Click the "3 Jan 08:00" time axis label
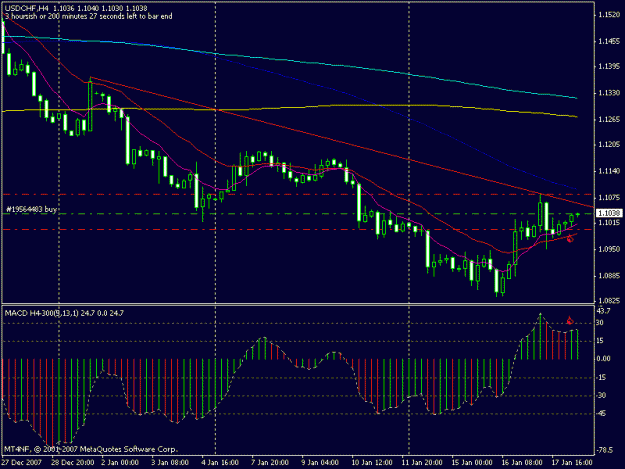625x469 pixels. 170,463
